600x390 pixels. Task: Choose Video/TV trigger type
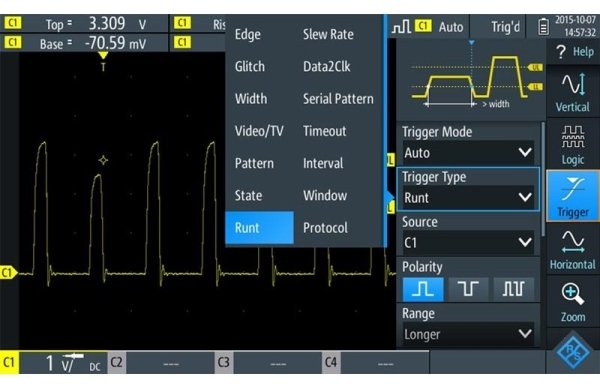coord(259,131)
